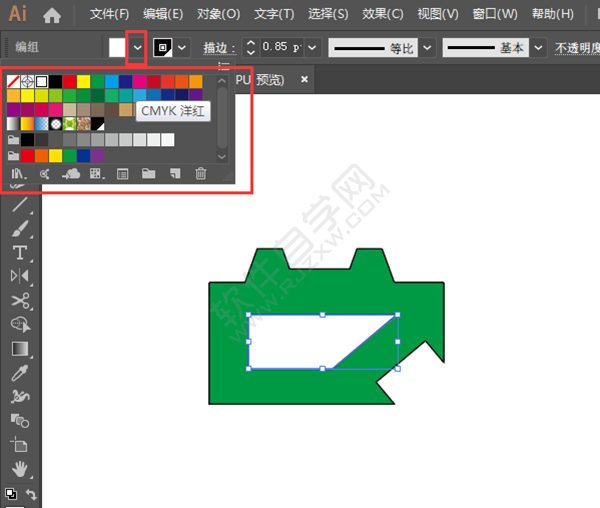The height and width of the screenshot is (508, 600).
Task: Open the 基本 brush definition dropdown
Action: click(538, 48)
